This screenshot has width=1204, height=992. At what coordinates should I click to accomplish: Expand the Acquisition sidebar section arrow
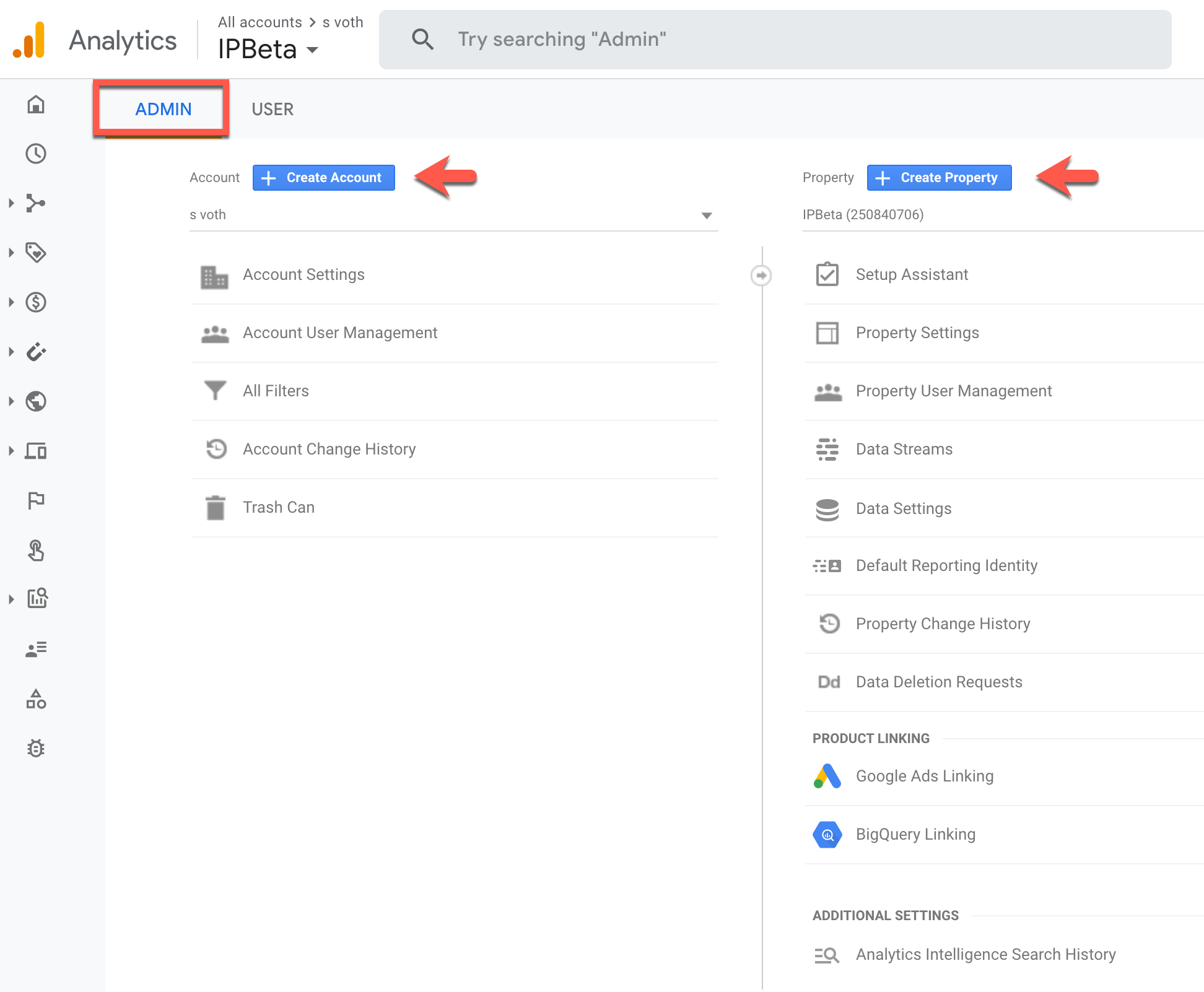click(11, 203)
